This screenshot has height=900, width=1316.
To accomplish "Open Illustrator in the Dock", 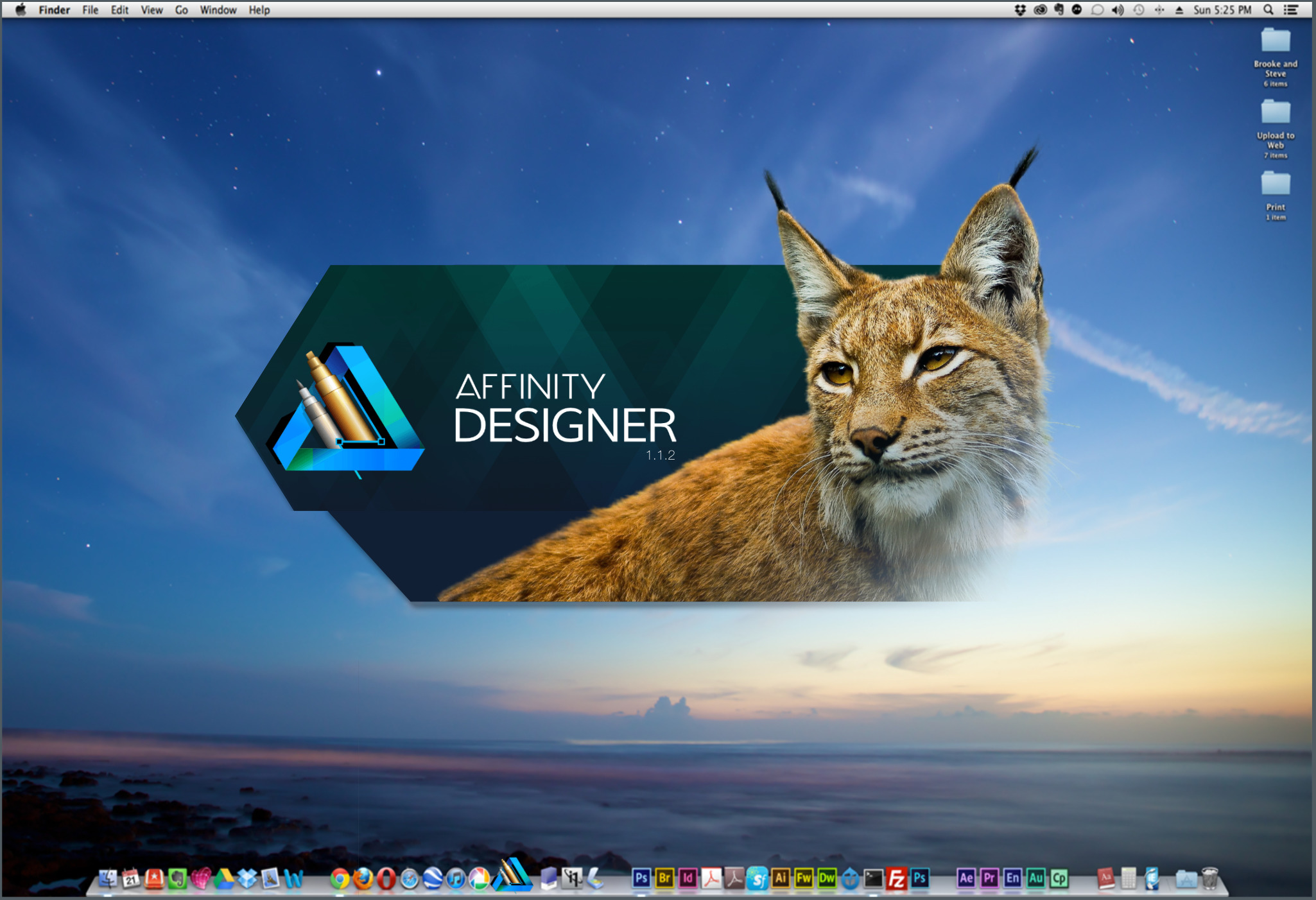I will [x=781, y=878].
